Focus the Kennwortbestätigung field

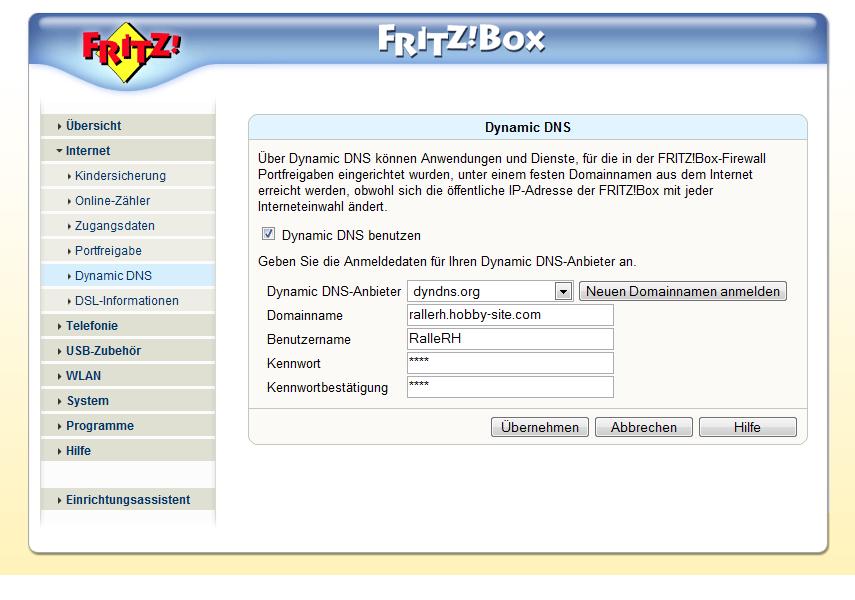tap(510, 387)
